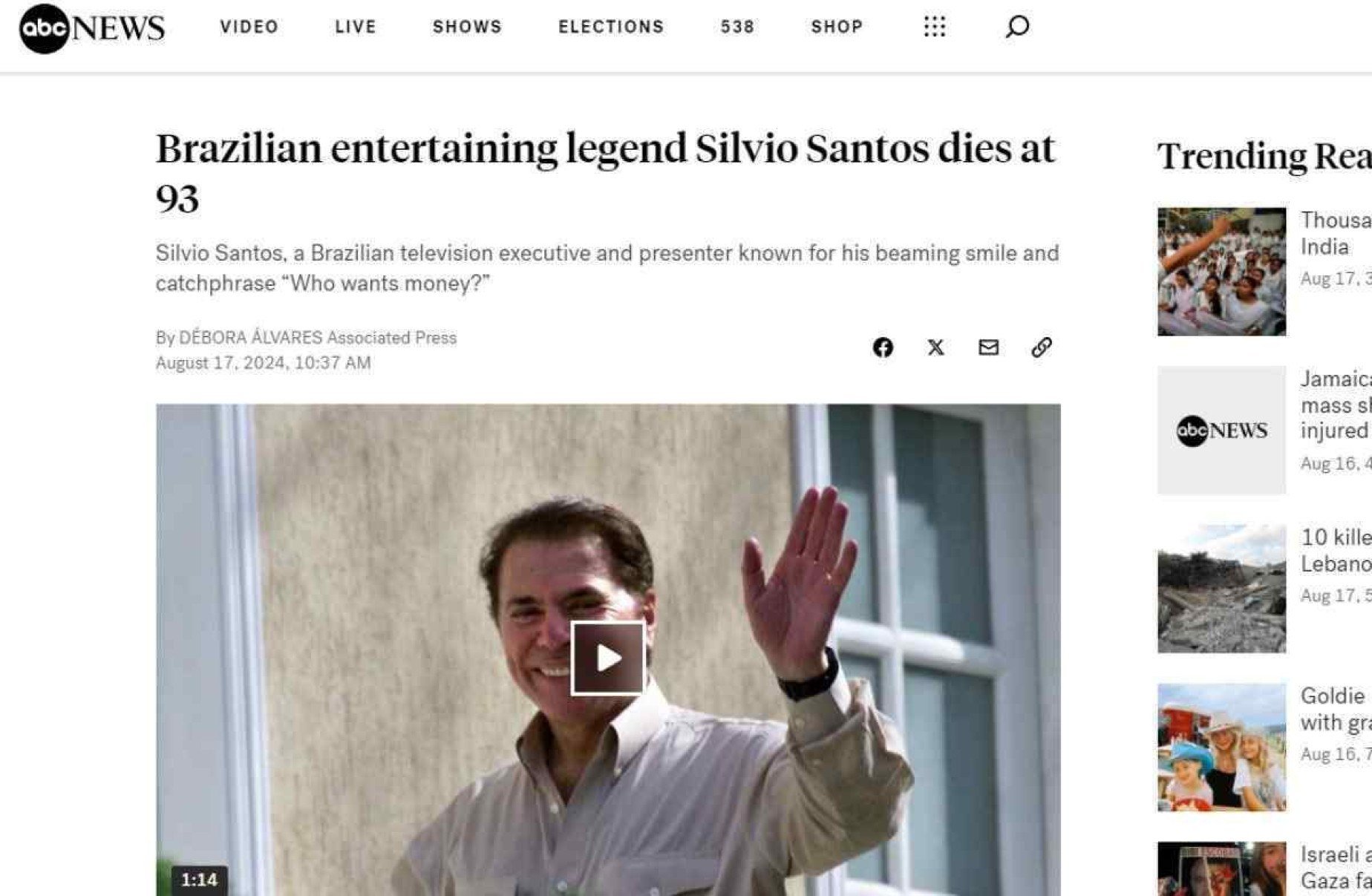Open the Jamaica mass shooting story

pyautogui.click(x=1336, y=405)
